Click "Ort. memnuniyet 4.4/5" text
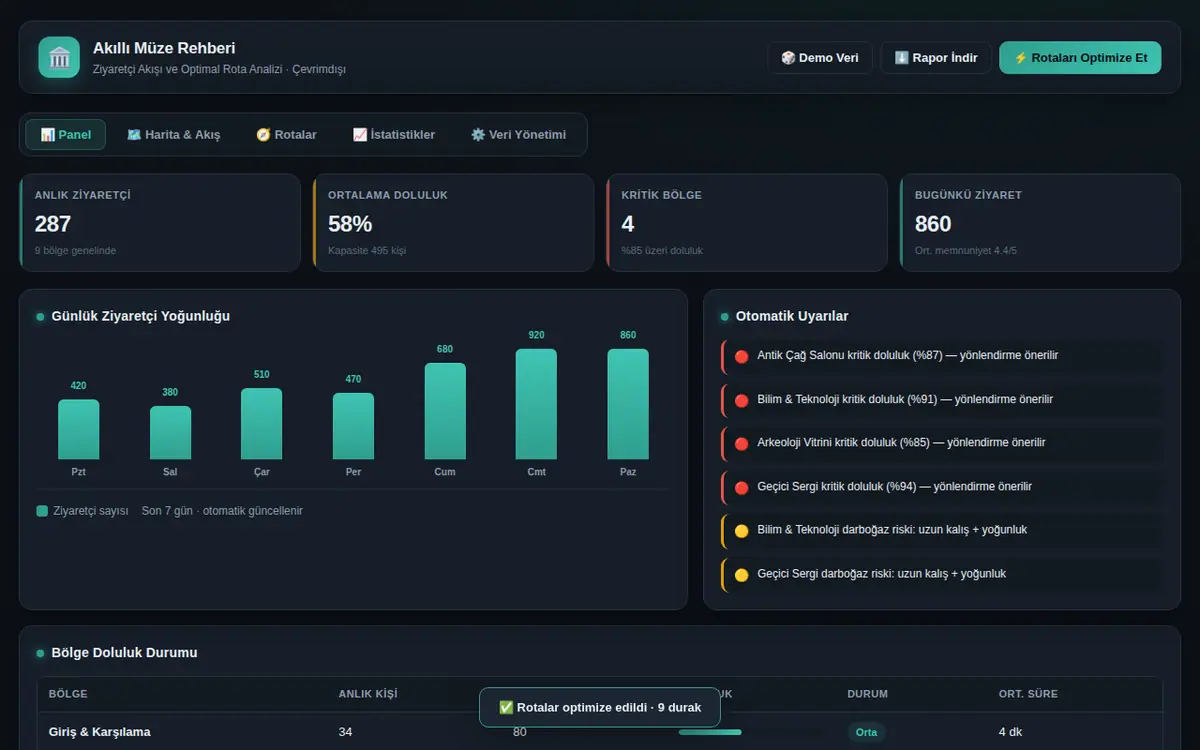 coord(965,250)
